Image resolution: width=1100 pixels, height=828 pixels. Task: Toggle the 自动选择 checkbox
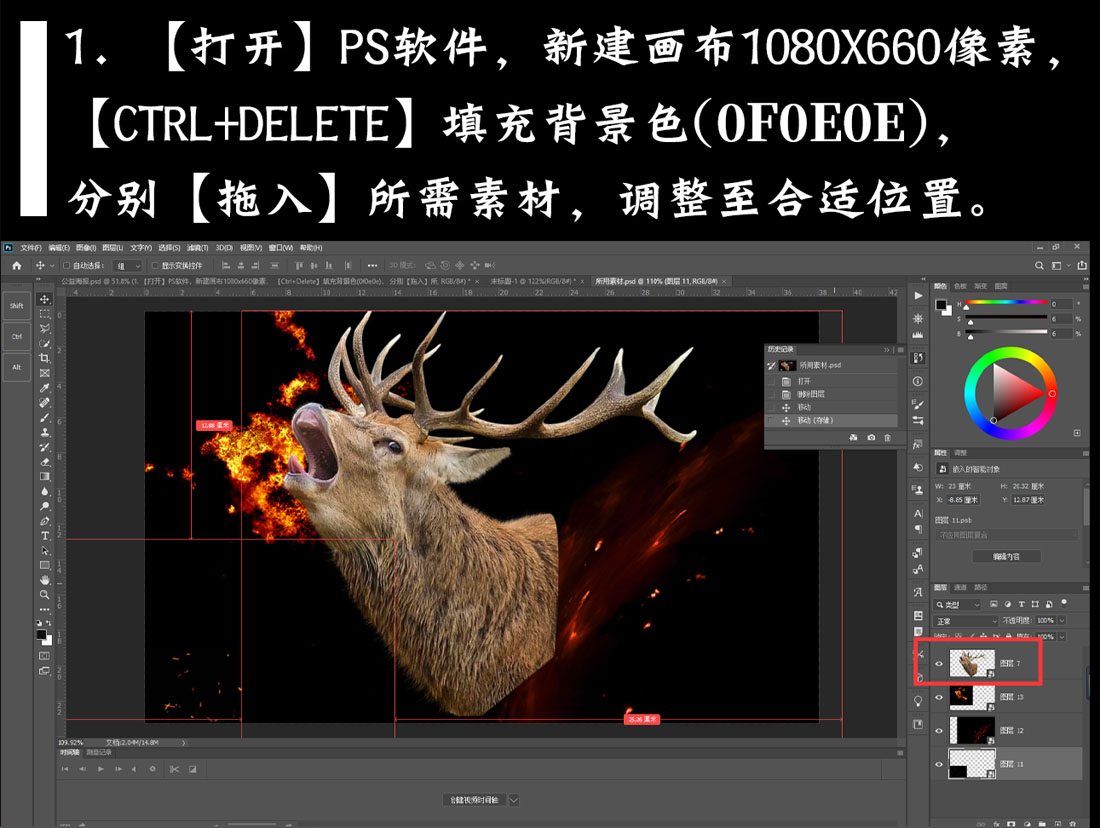pyautogui.click(x=67, y=265)
